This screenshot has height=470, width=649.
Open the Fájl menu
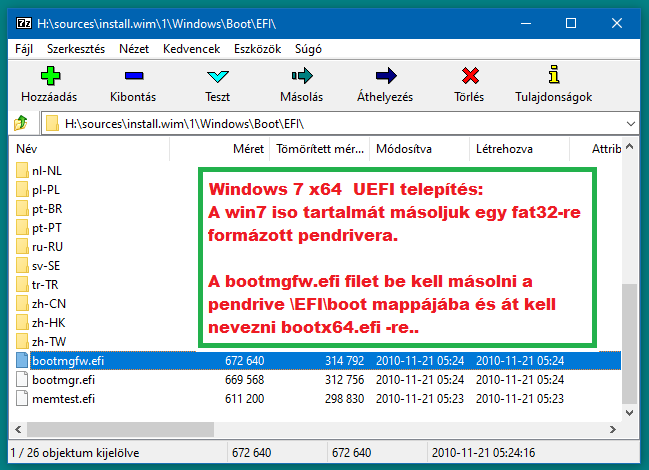[x=24, y=49]
